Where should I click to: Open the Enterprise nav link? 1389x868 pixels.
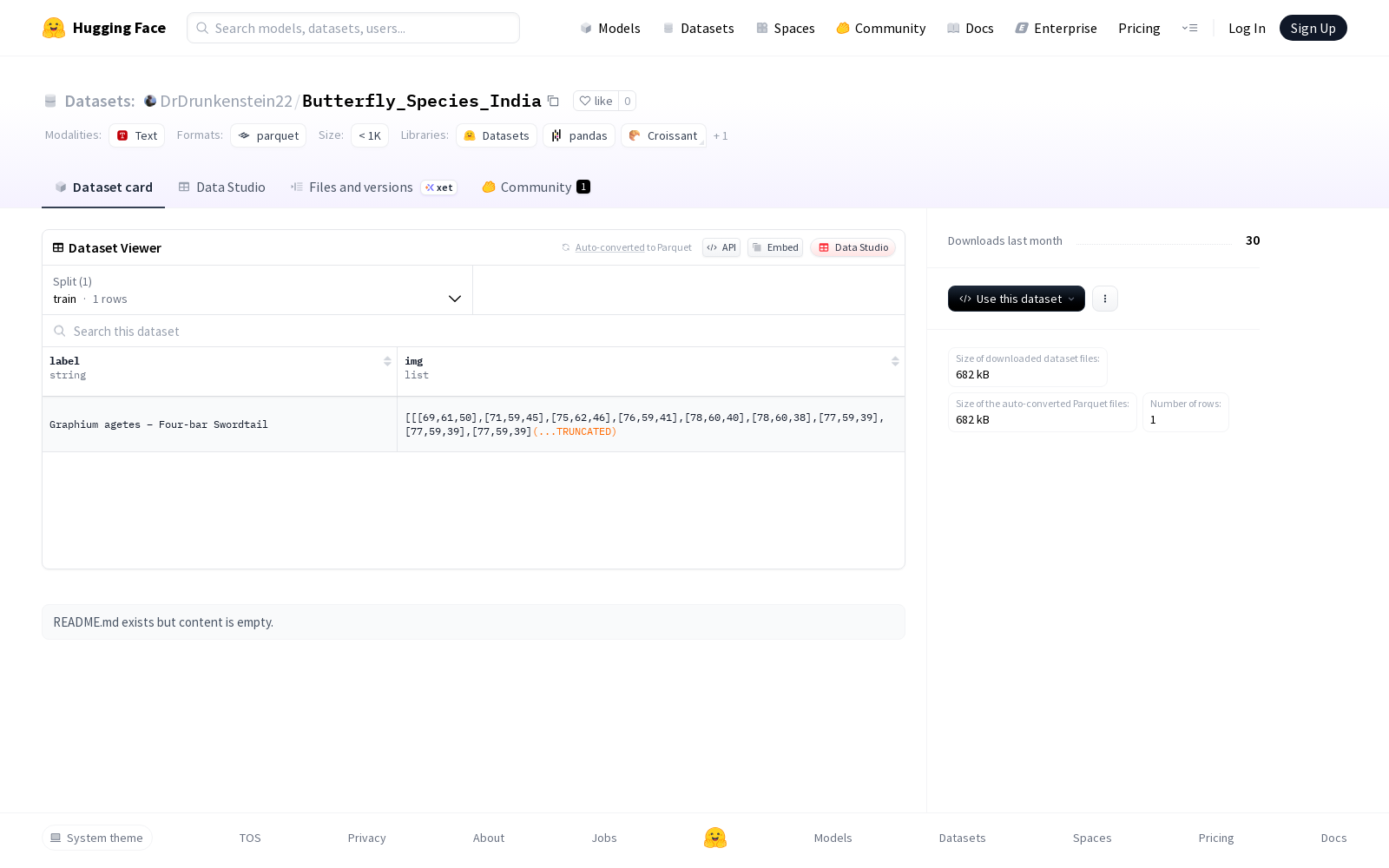click(x=1056, y=28)
